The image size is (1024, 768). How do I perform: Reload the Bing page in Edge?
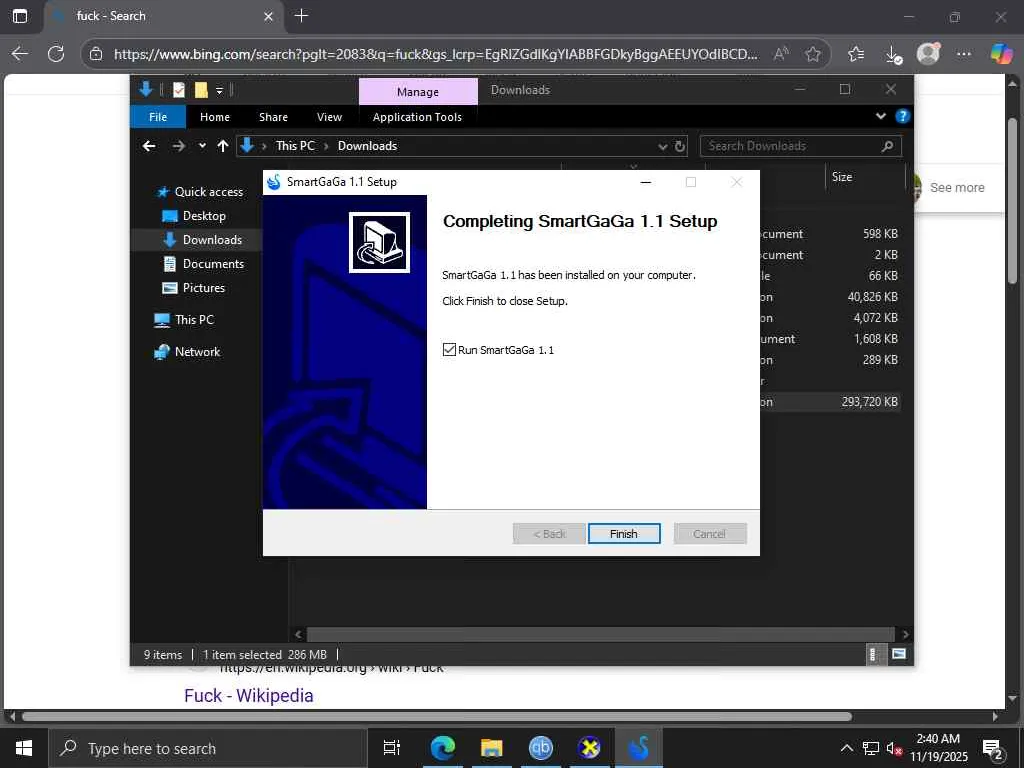[56, 54]
